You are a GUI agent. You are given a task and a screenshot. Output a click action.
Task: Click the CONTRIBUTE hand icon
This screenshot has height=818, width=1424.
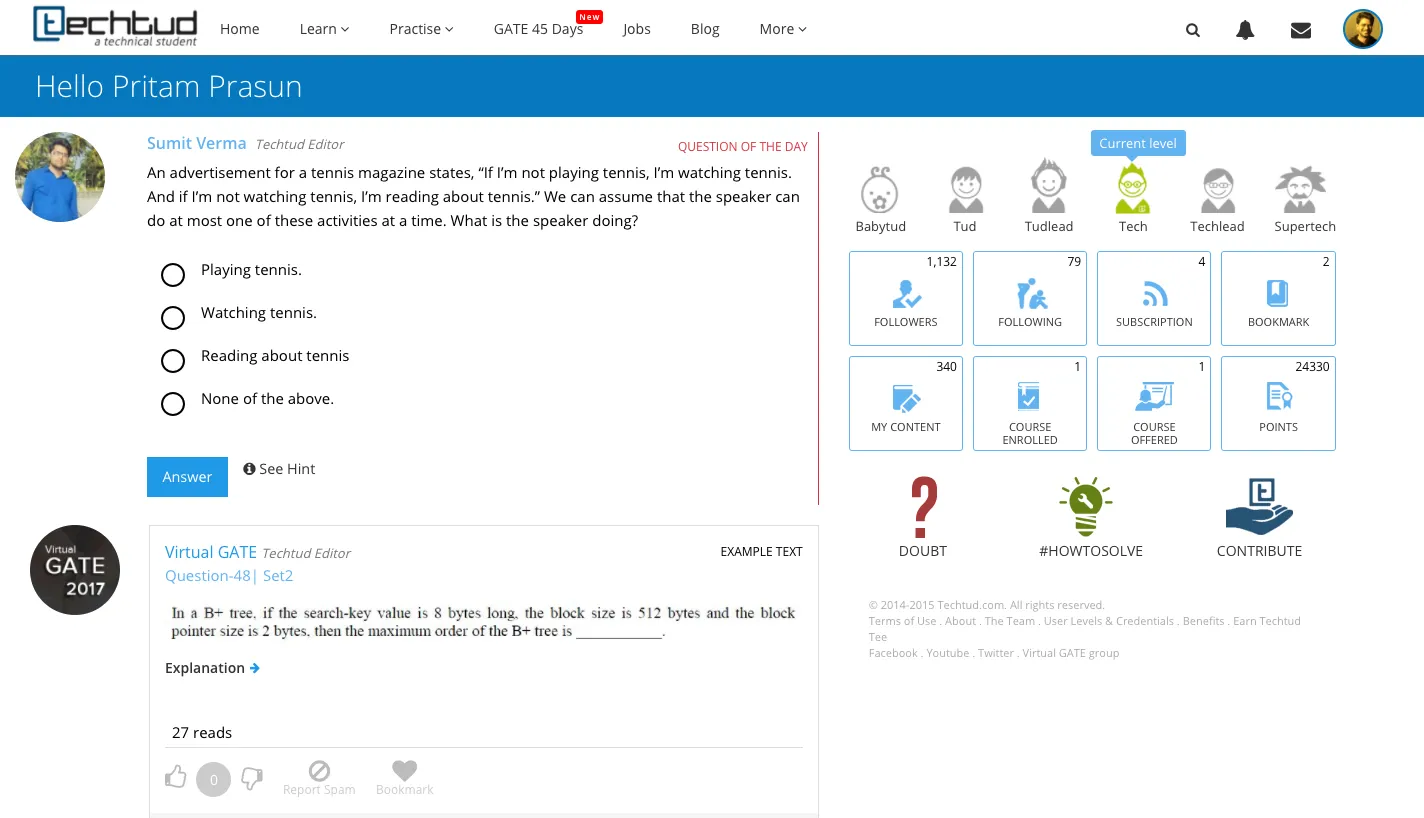tap(1259, 506)
